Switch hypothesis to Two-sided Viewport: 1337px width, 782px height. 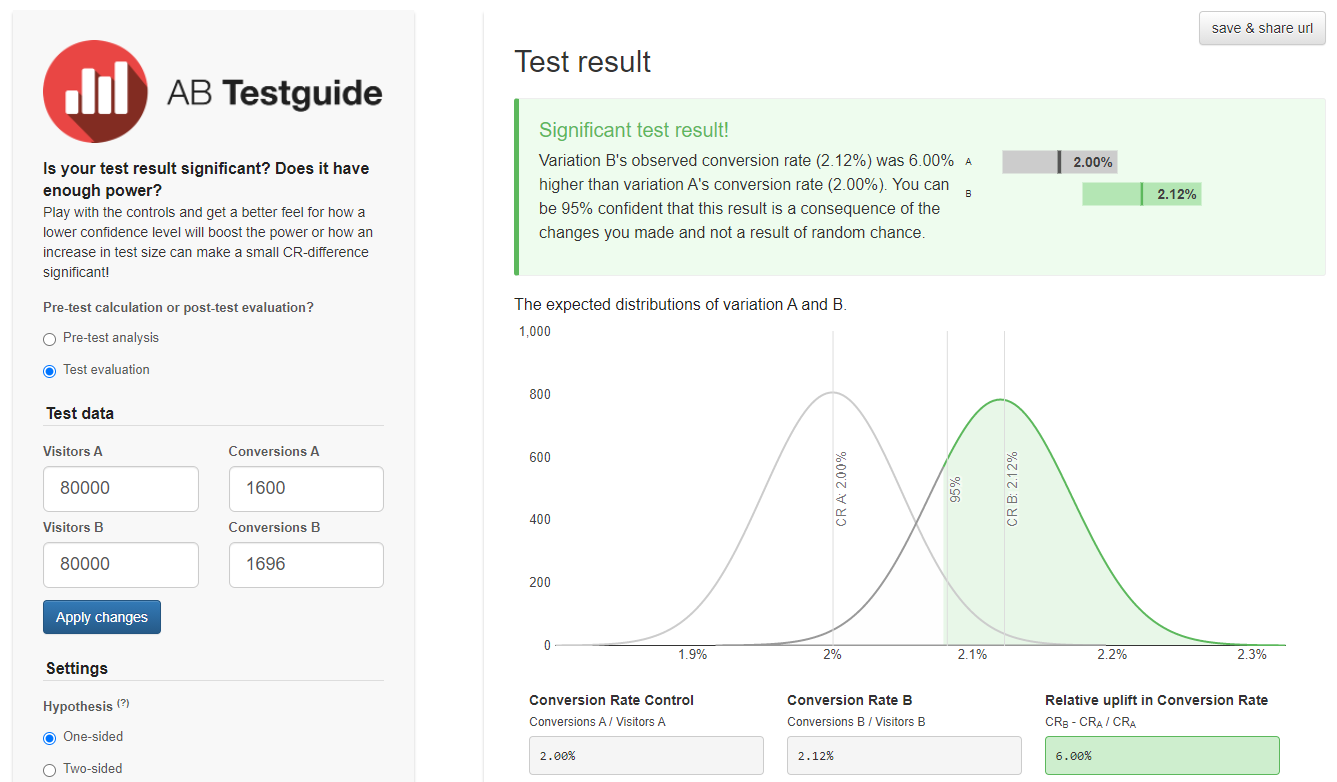pyautogui.click(x=50, y=770)
